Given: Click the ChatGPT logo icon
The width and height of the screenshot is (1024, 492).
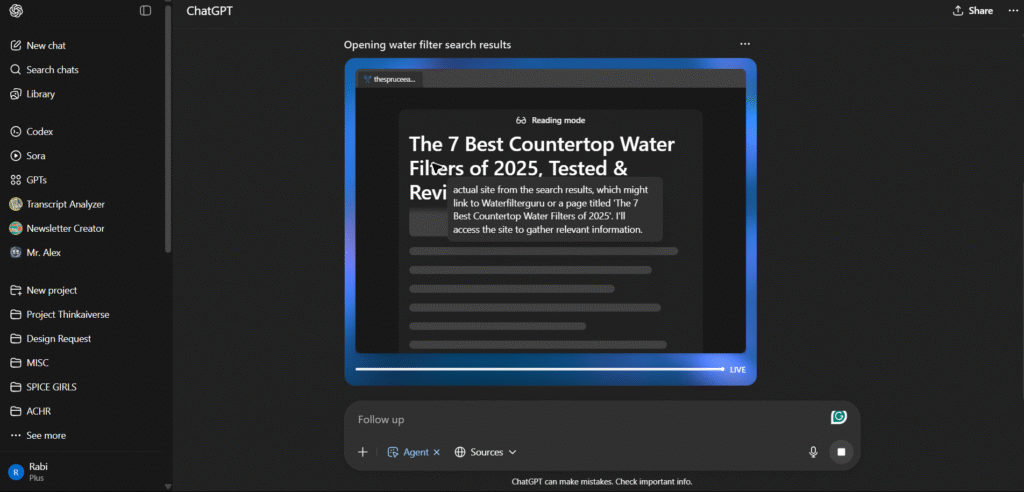Looking at the screenshot, I should [16, 10].
